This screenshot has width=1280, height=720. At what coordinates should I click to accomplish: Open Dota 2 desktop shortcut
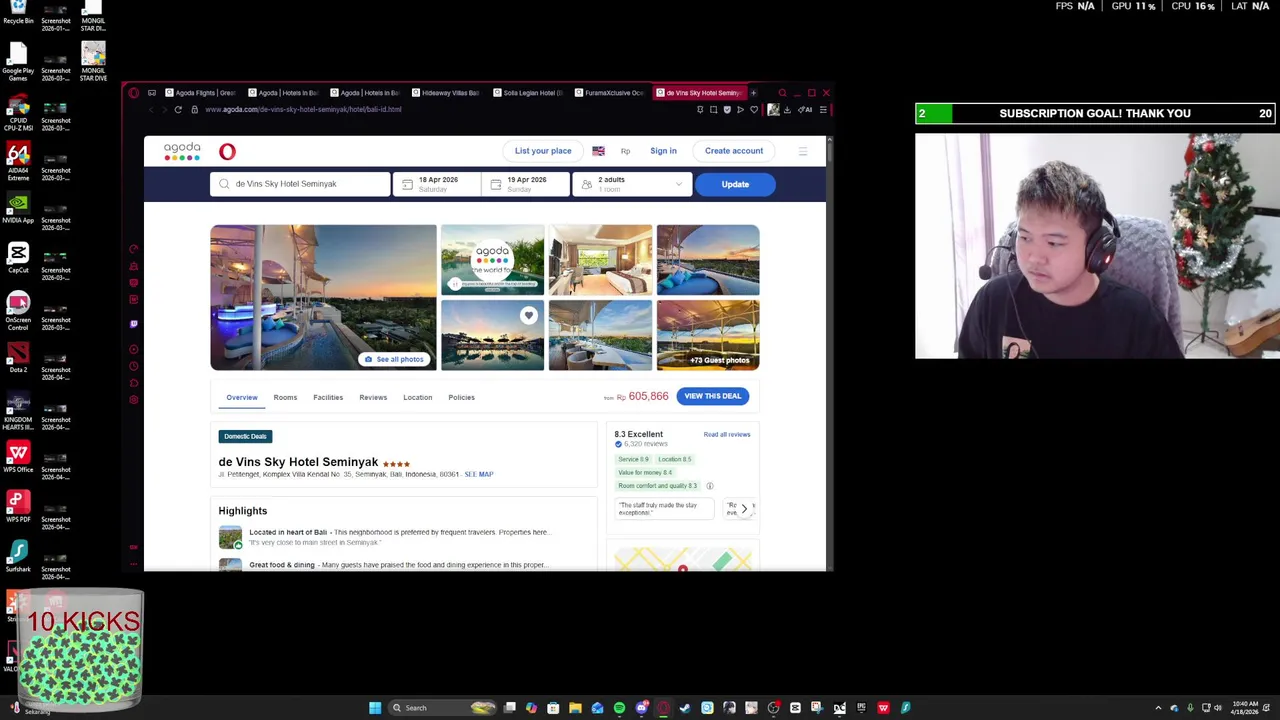[18, 358]
